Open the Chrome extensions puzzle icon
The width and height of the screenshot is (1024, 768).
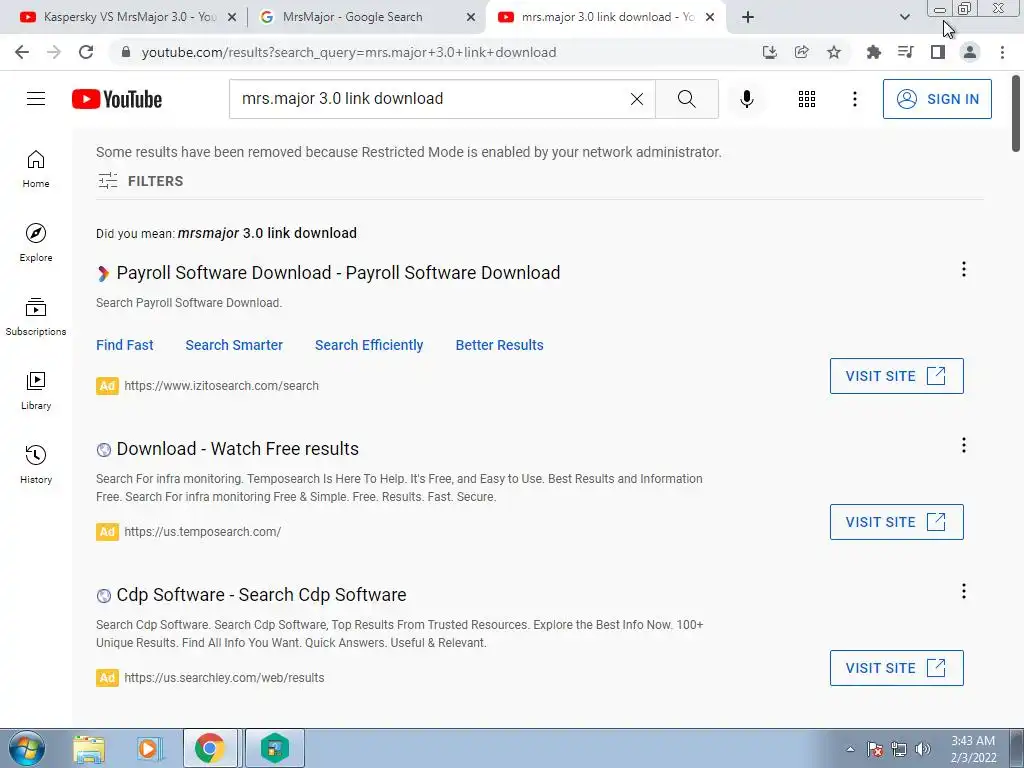pos(873,52)
